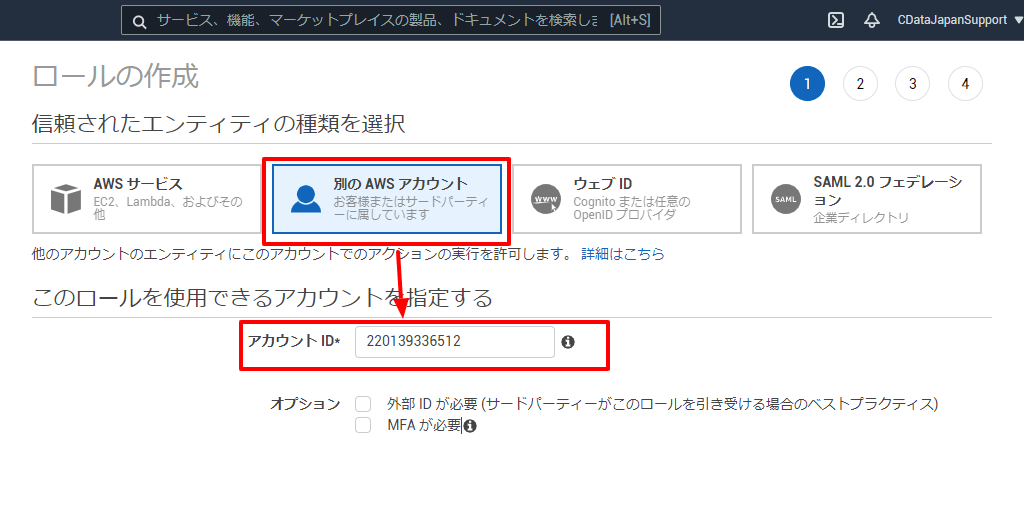Go to step 1 indicator
The width and height of the screenshot is (1024, 528).
tap(807, 84)
